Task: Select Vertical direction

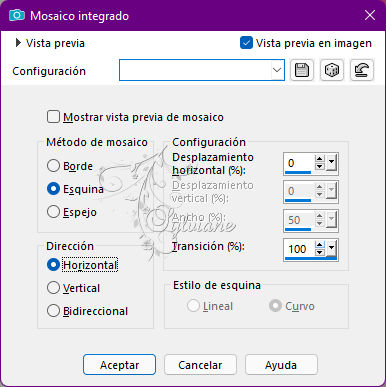Action: [53, 288]
